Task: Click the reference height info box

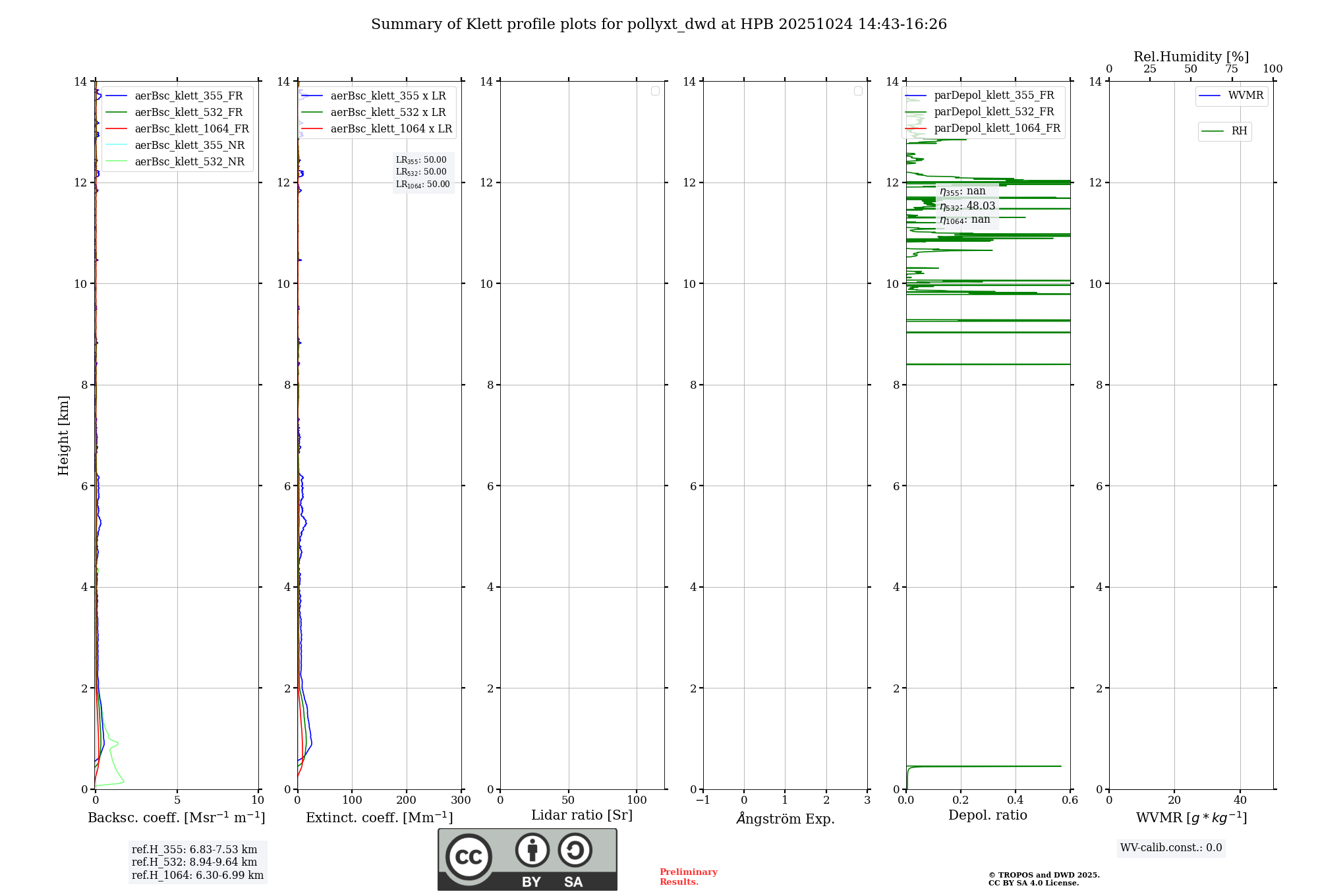Action: pos(197,862)
